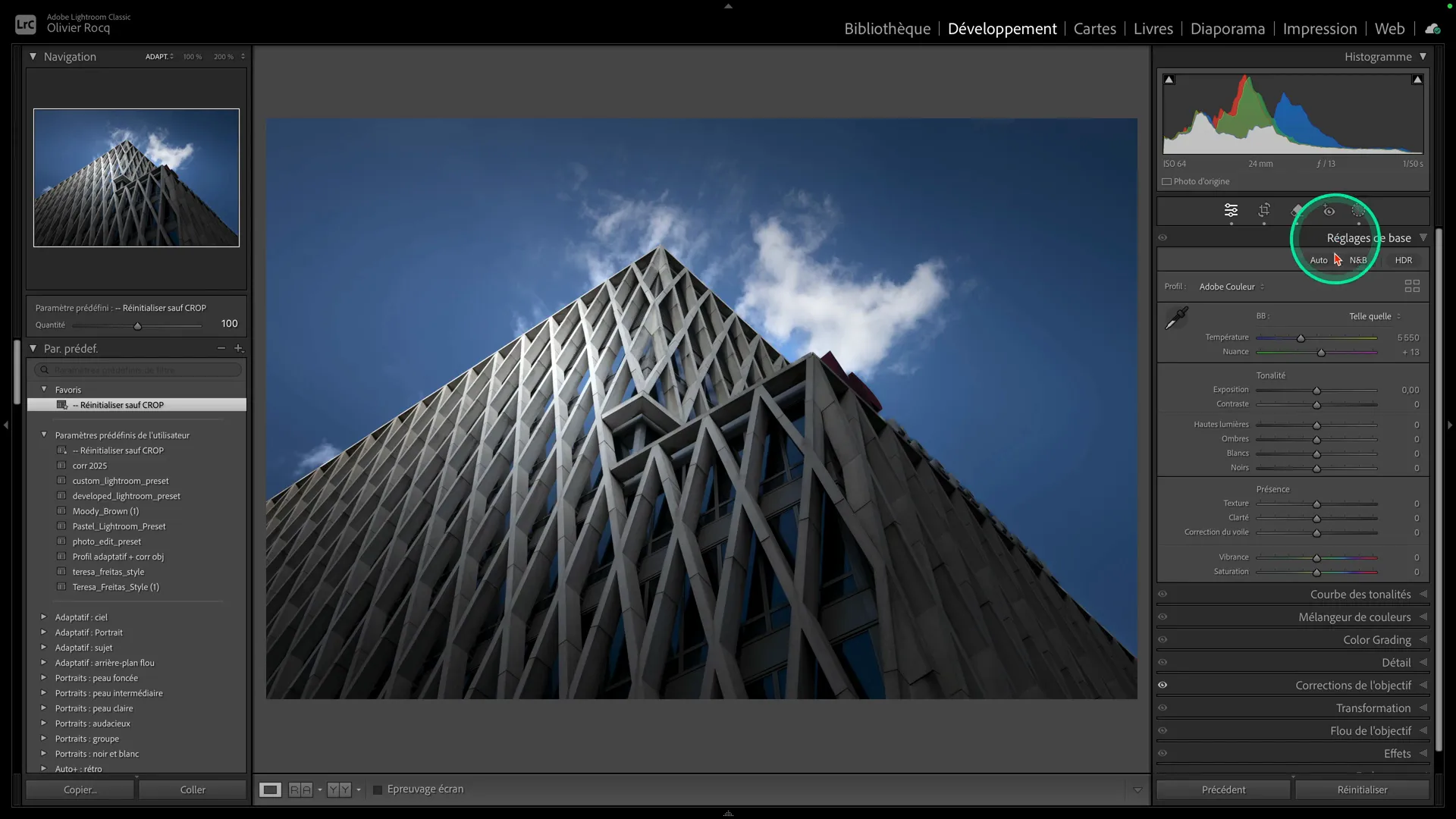
Task: Click the Exposition slider handle
Action: pos(1316,391)
